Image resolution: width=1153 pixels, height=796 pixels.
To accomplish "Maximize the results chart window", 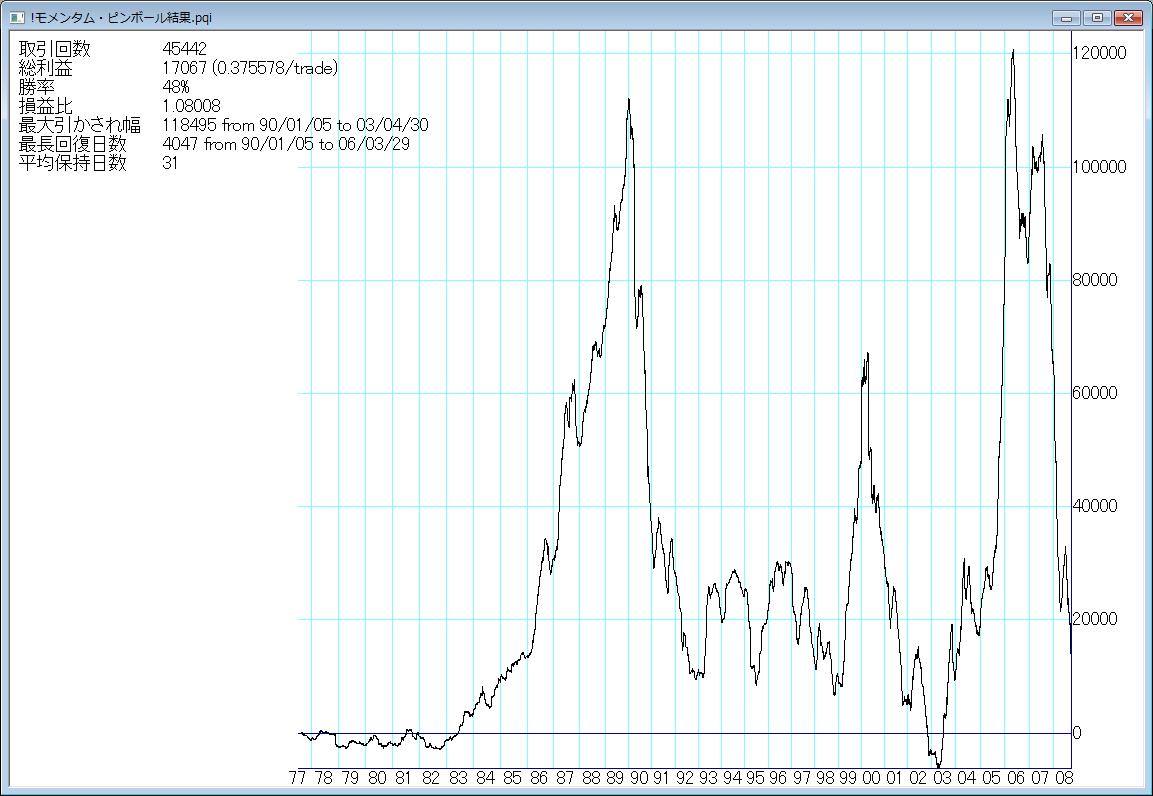I will click(x=1097, y=17).
